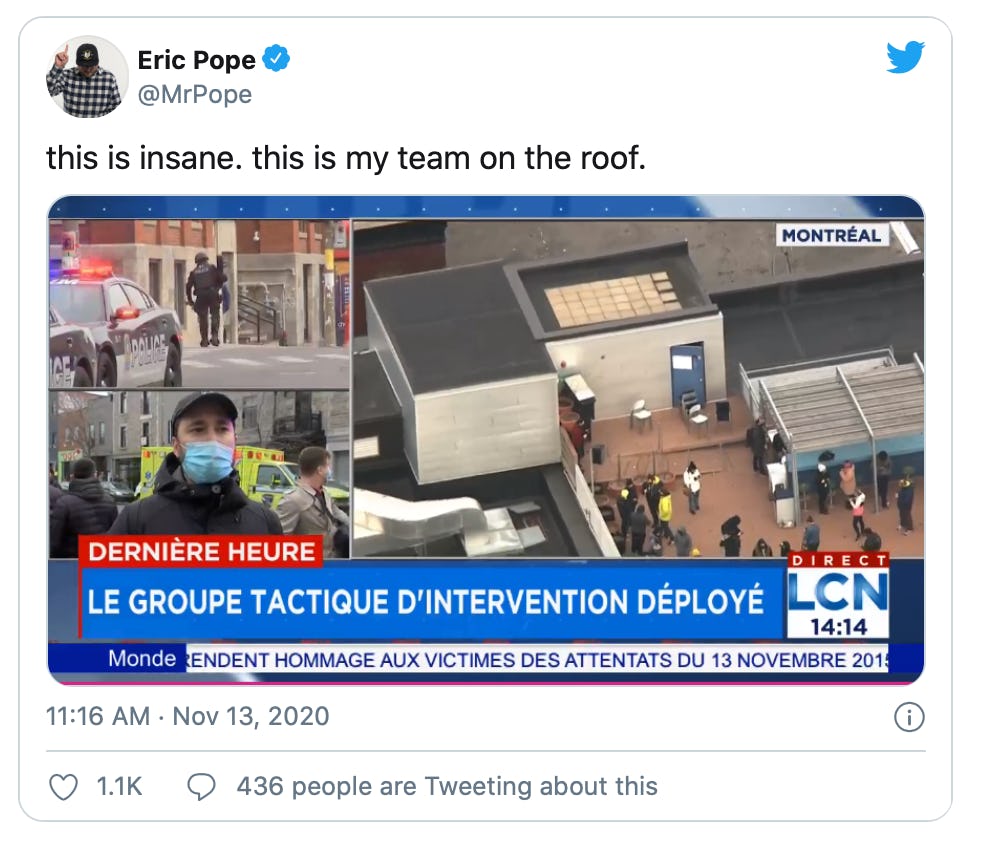The image size is (998, 854).
Task: Click the Monde ticker label
Action: coord(142,659)
